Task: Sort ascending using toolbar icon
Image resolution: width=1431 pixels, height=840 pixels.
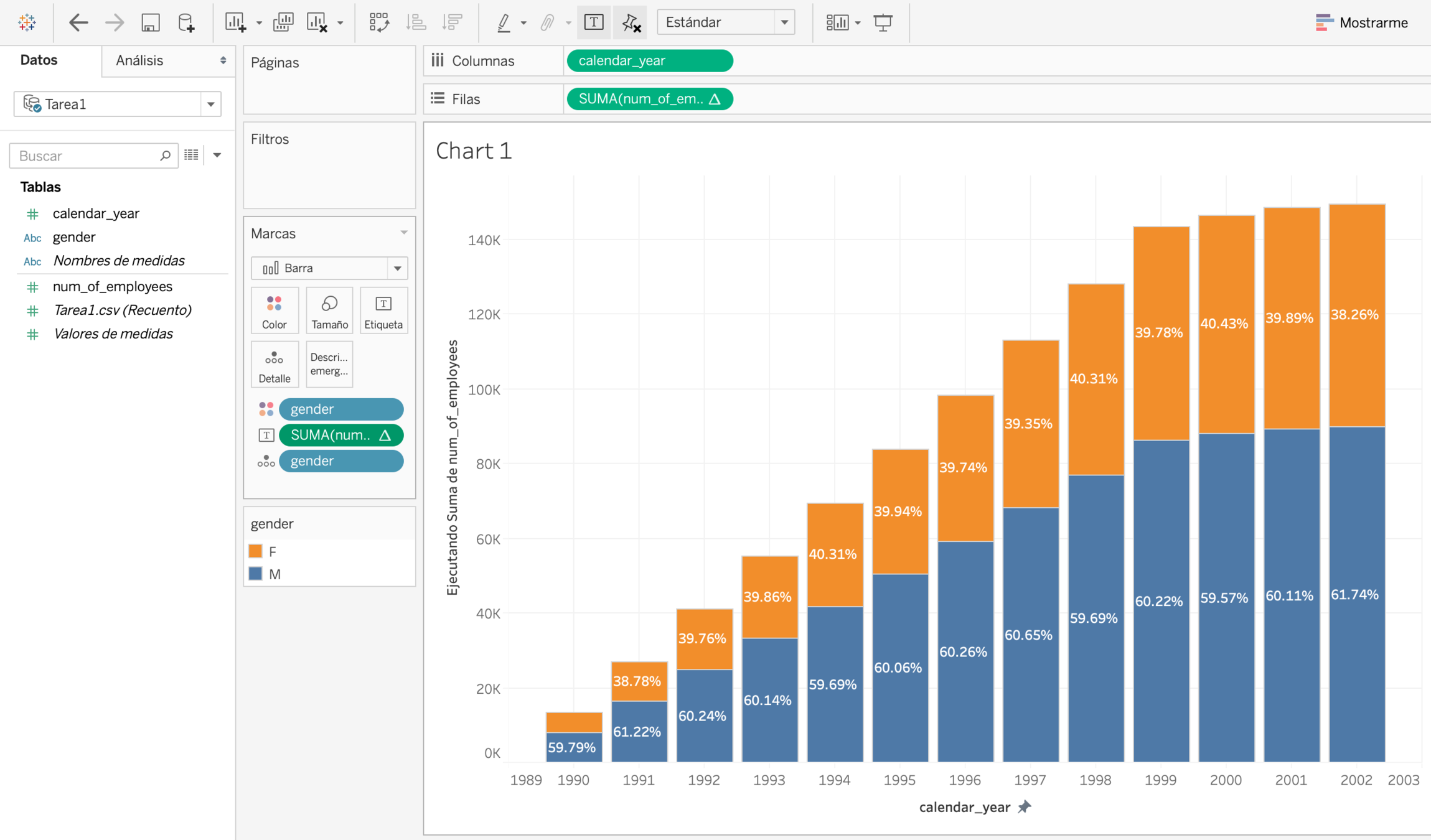Action: click(x=416, y=22)
